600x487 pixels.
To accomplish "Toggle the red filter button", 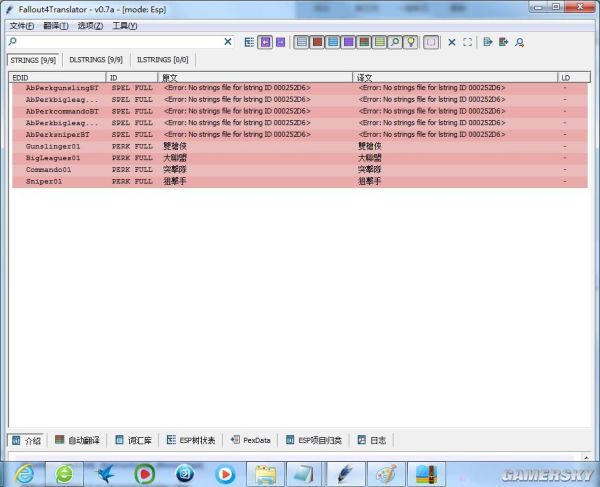I will pos(317,42).
